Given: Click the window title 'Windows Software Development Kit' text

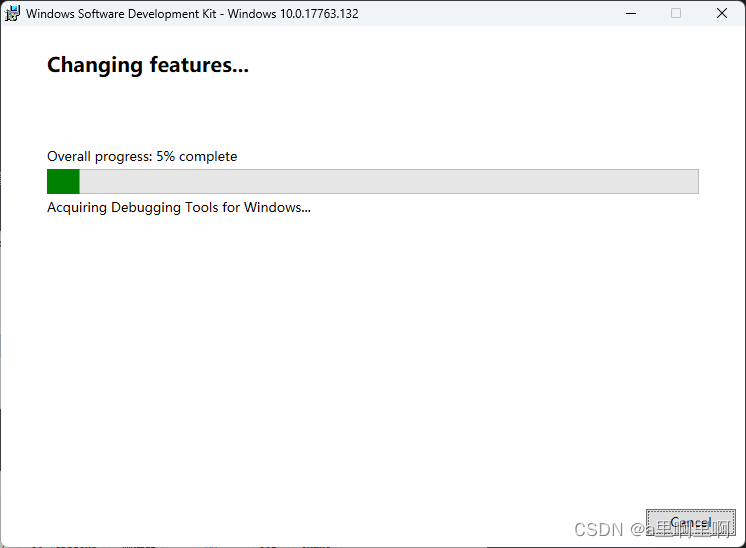Looking at the screenshot, I should click(x=121, y=13).
